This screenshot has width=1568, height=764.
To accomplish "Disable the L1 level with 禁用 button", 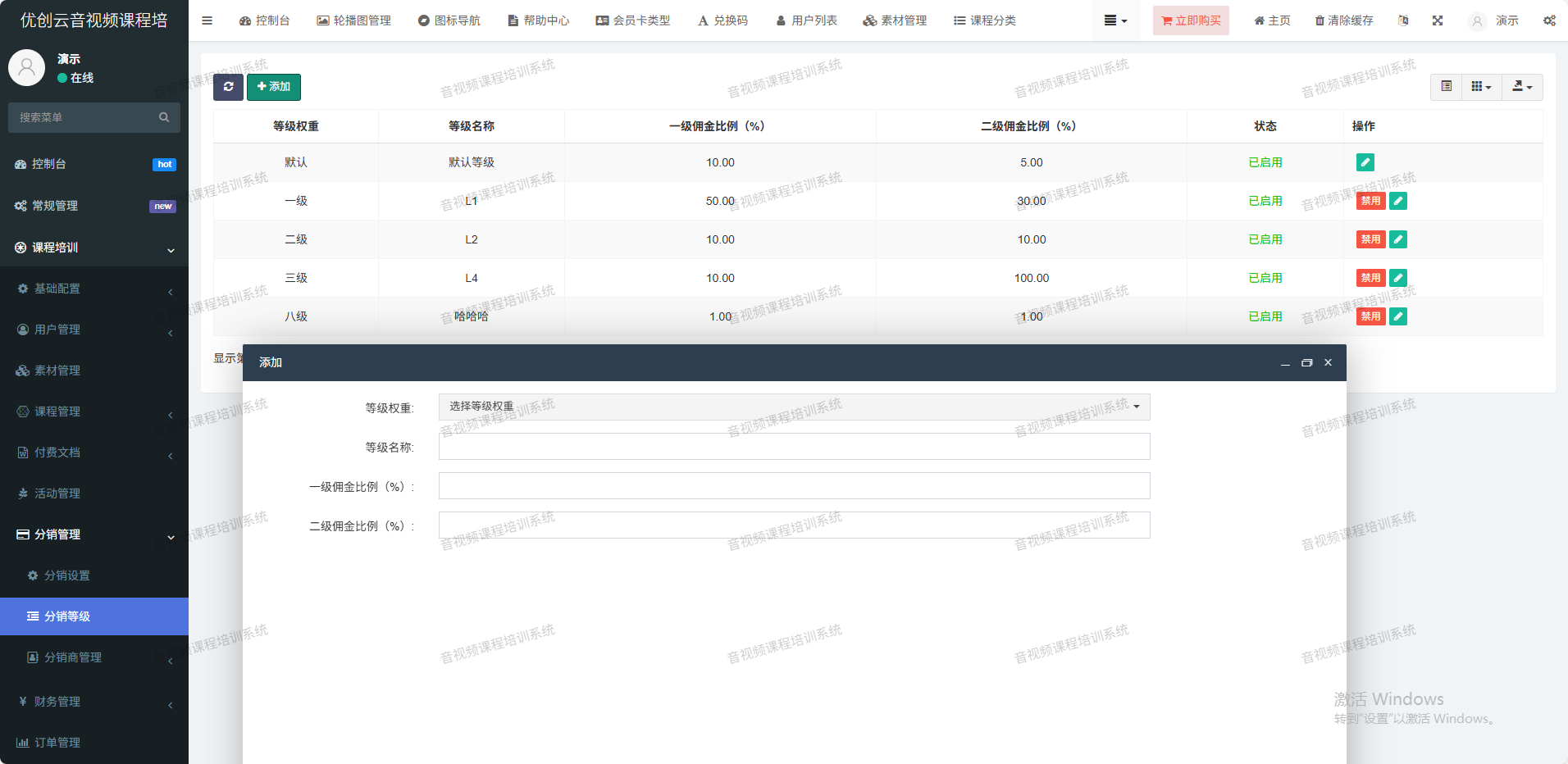I will [1370, 201].
